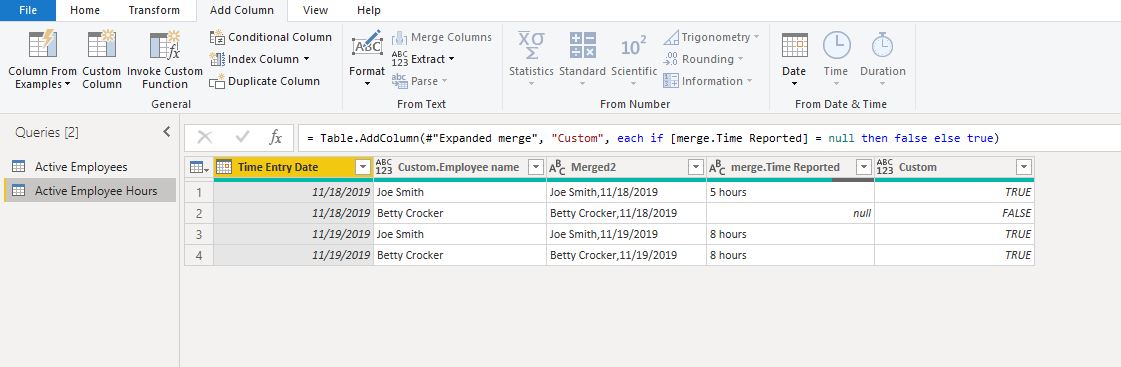Collapse the Queries pane chevron

click(x=167, y=132)
